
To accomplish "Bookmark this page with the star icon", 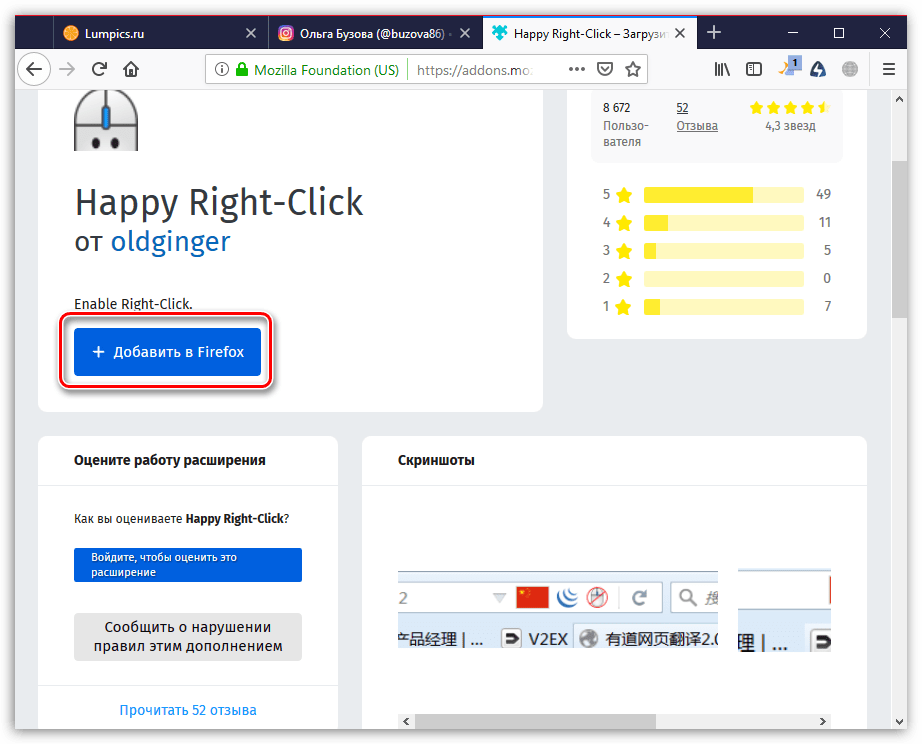I will (x=632, y=70).
